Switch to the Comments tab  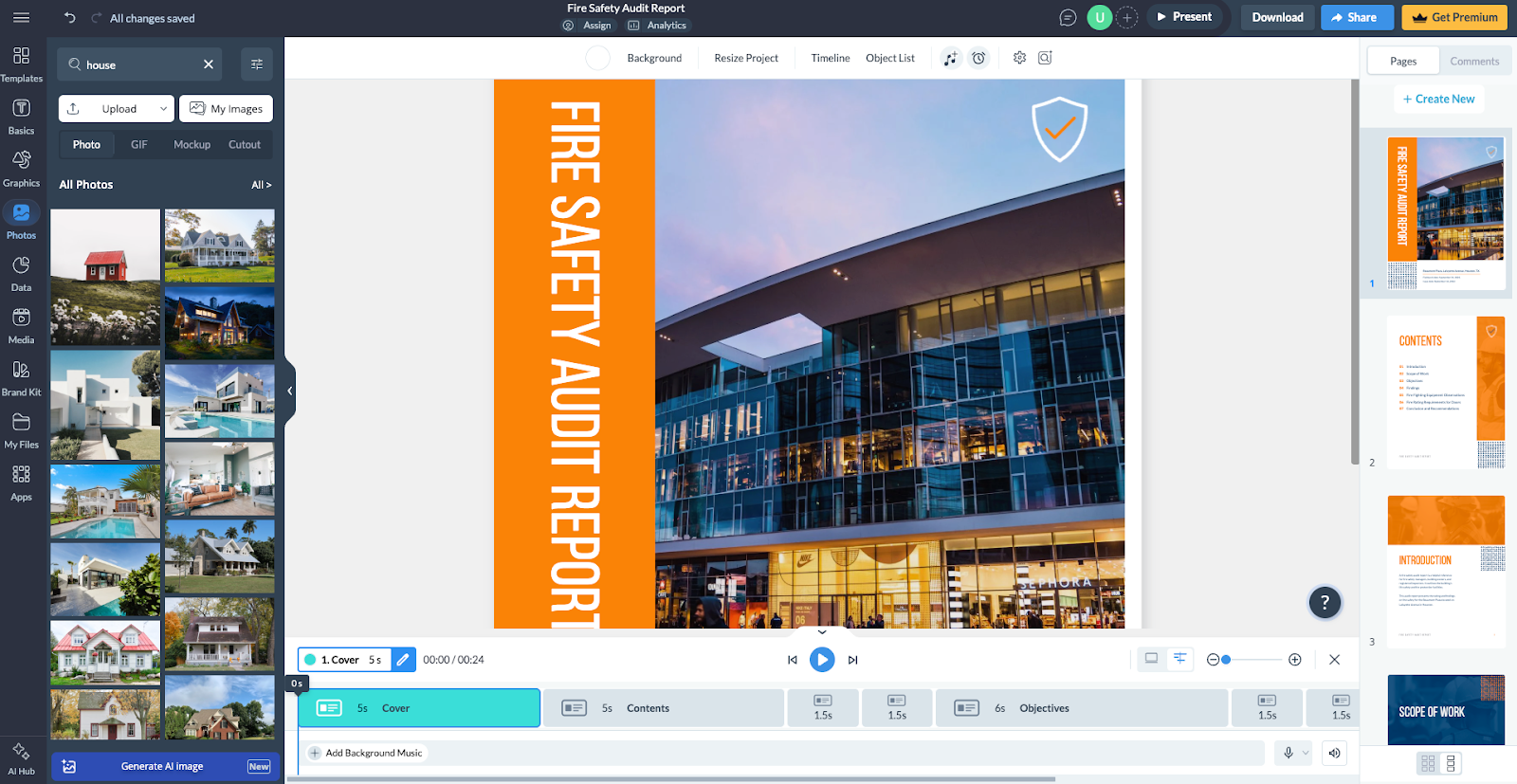point(1473,62)
